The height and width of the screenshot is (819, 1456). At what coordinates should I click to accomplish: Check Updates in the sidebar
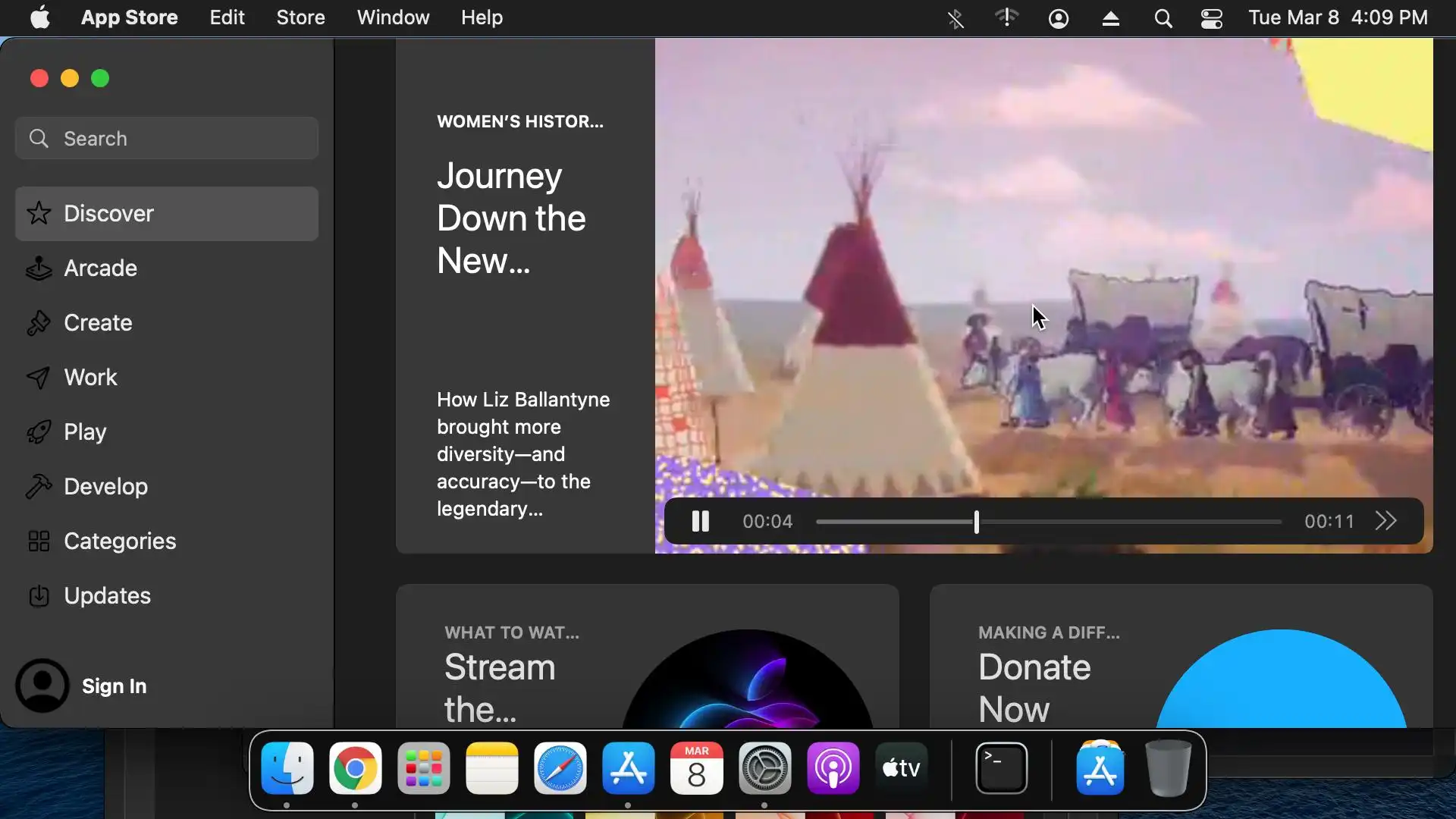pos(107,596)
